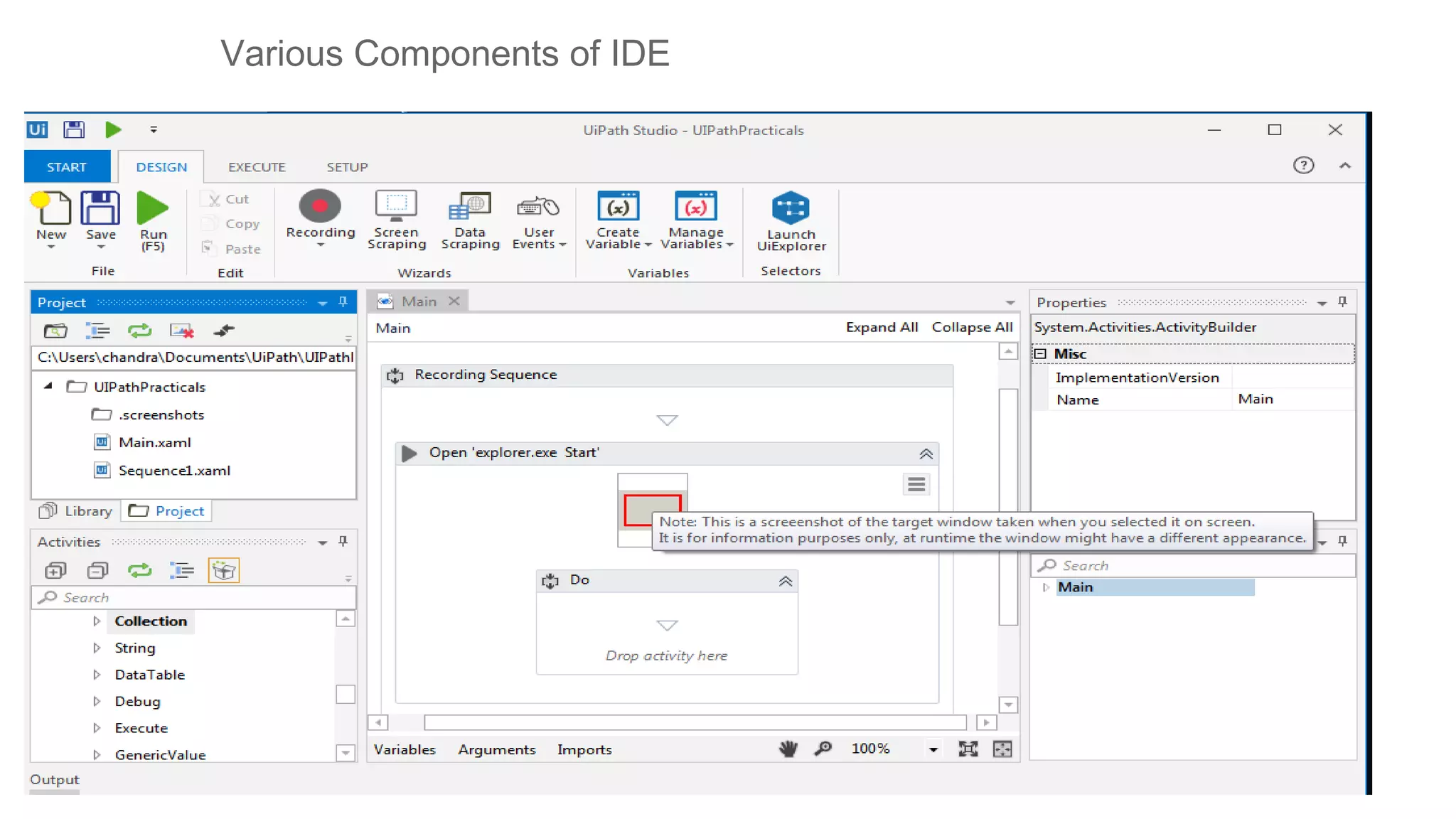
Task: Switch to the Library panel tab
Action: 76,511
